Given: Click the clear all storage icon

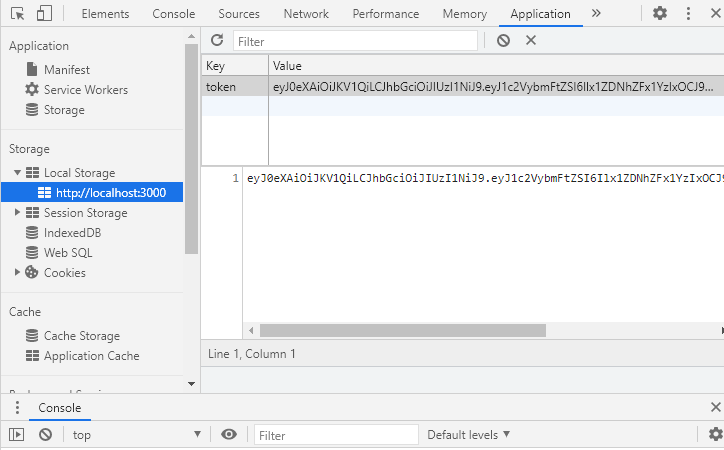Looking at the screenshot, I should coord(504,40).
